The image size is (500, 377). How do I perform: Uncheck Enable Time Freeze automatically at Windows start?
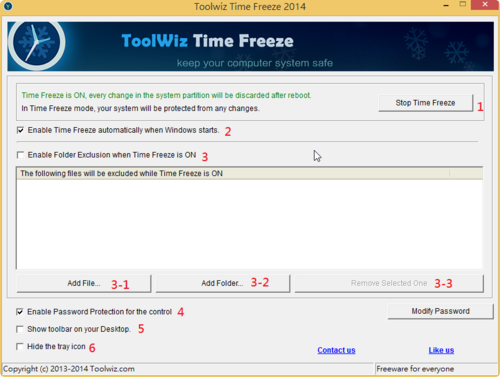coord(20,130)
